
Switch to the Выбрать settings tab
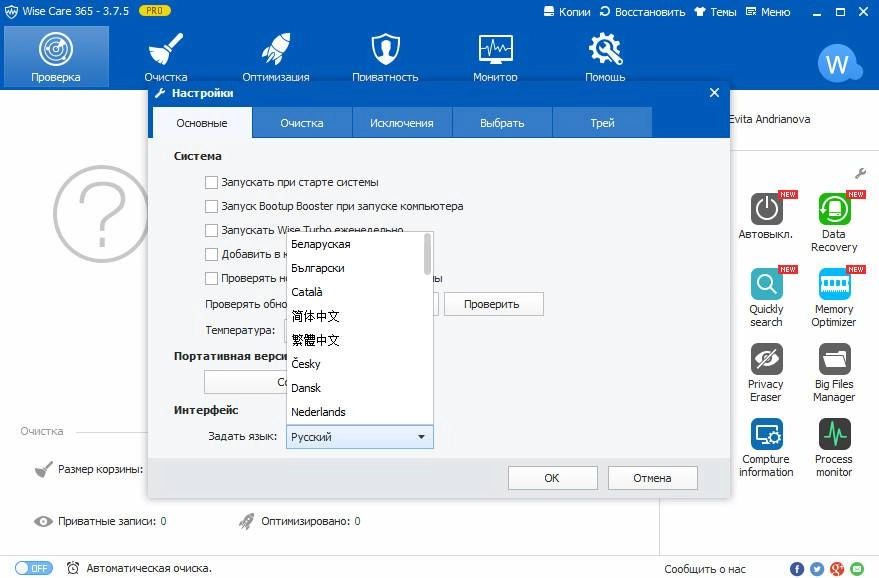click(502, 123)
